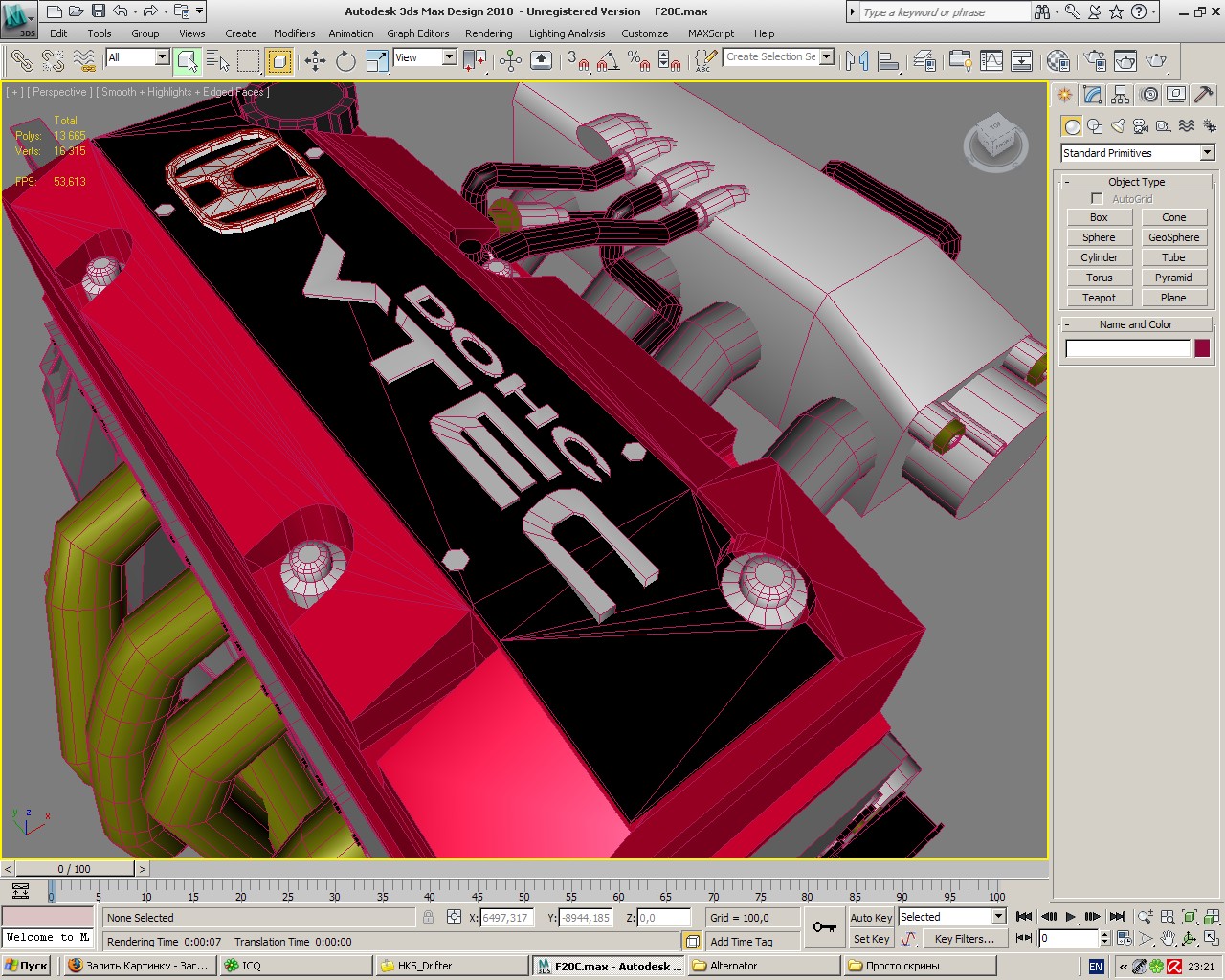Image resolution: width=1225 pixels, height=980 pixels.
Task: Select the Cameras create category
Action: 1141,126
